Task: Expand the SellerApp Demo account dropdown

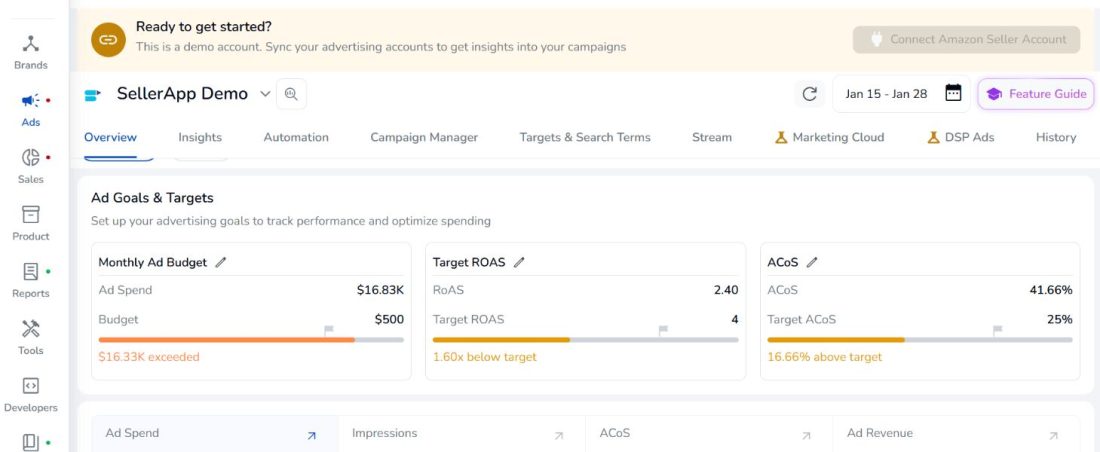Action: (x=265, y=94)
